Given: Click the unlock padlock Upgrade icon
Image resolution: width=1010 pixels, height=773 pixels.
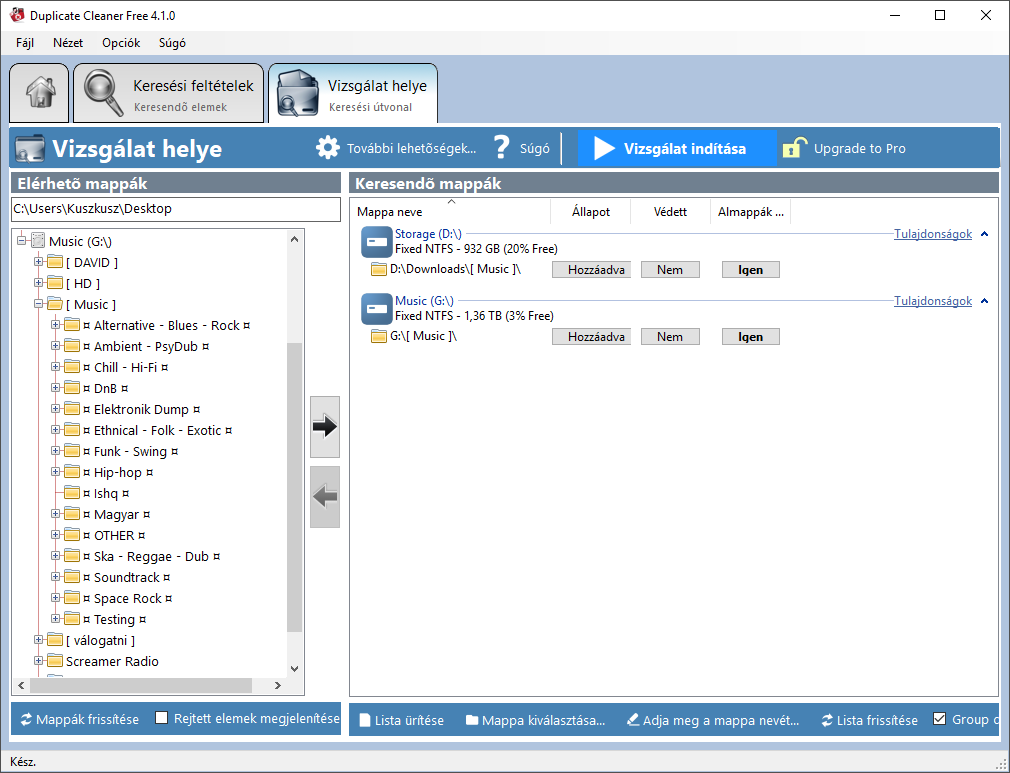Looking at the screenshot, I should tap(795, 148).
